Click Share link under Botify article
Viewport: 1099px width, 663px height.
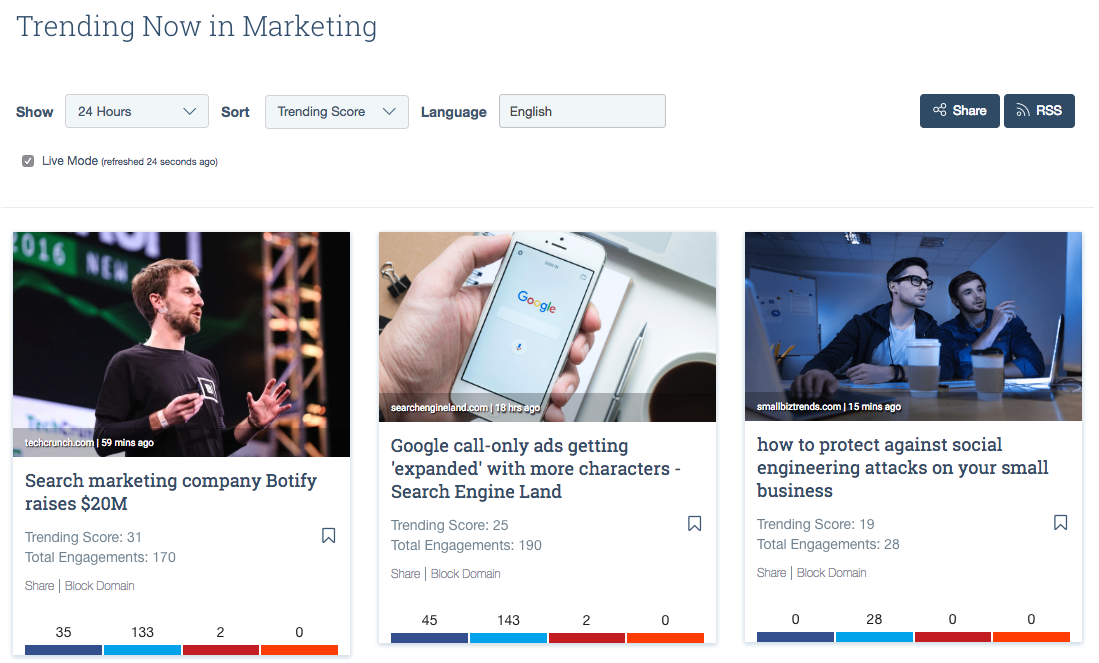[40, 586]
